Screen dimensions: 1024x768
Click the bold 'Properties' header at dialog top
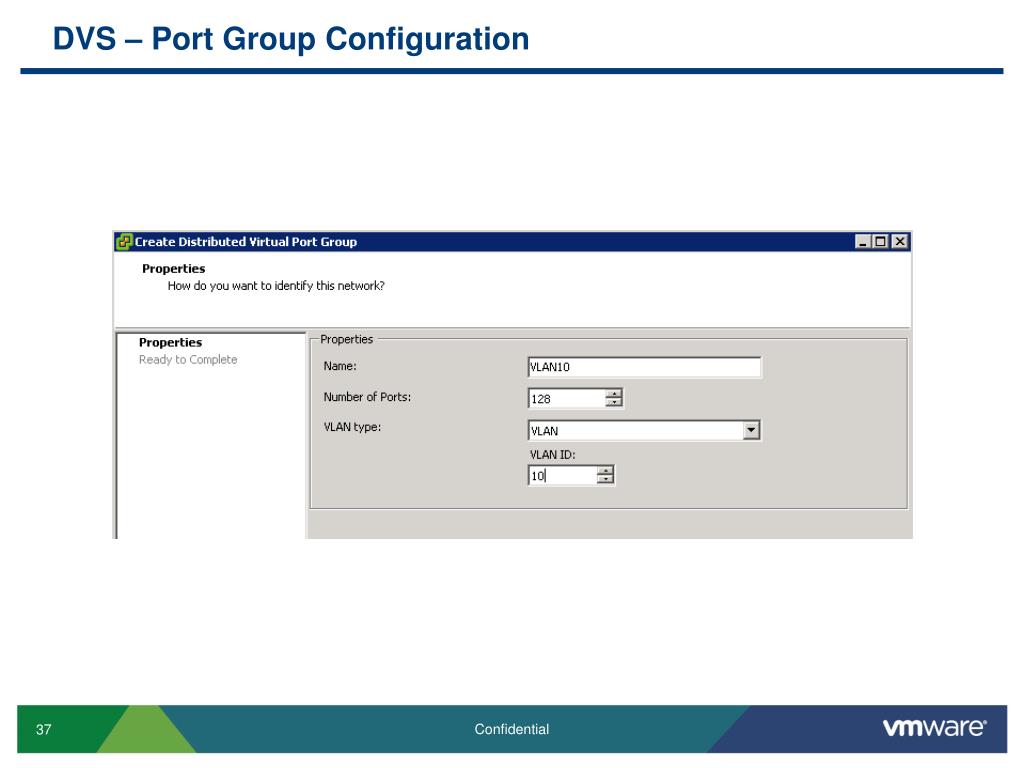click(x=174, y=268)
